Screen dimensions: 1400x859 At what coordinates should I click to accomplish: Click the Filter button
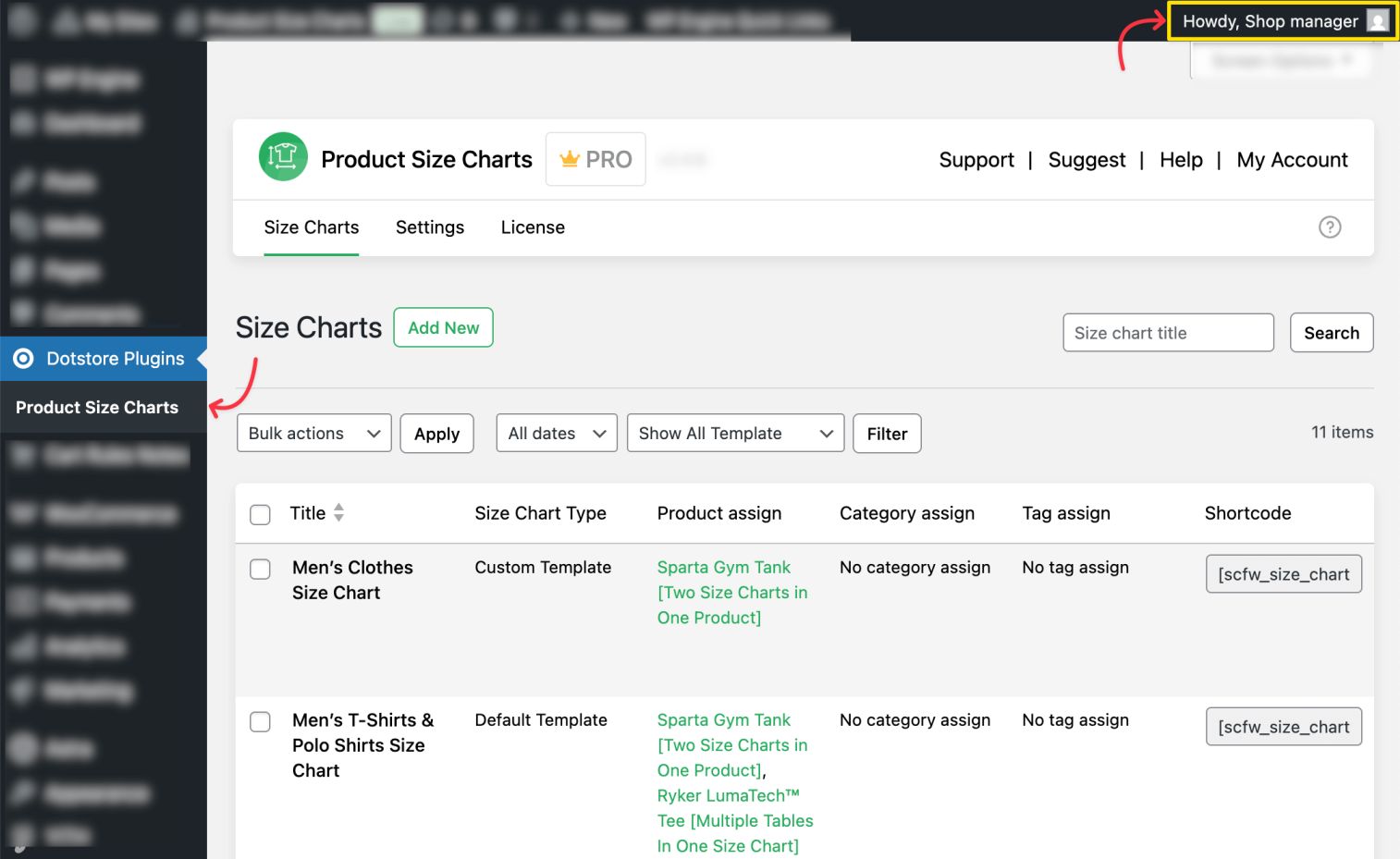coord(887,434)
